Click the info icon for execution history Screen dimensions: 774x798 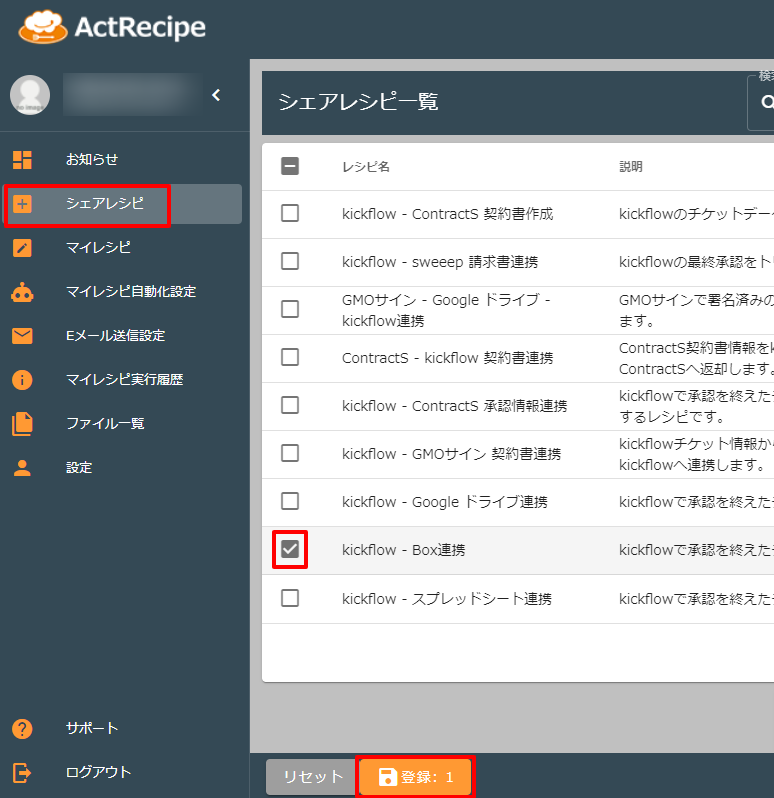point(22,380)
